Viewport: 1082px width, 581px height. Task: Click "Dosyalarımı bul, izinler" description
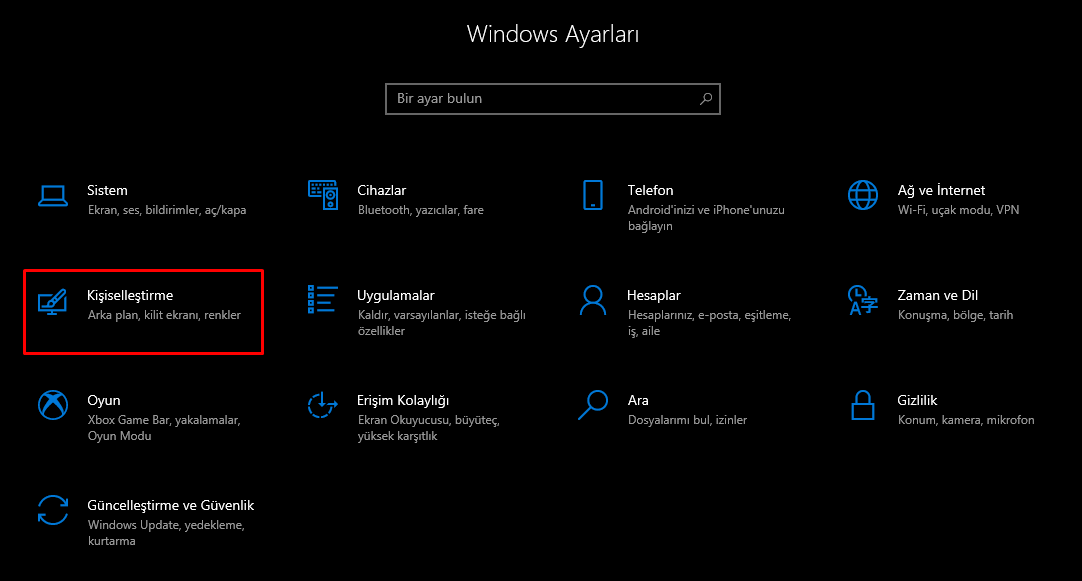(x=687, y=420)
